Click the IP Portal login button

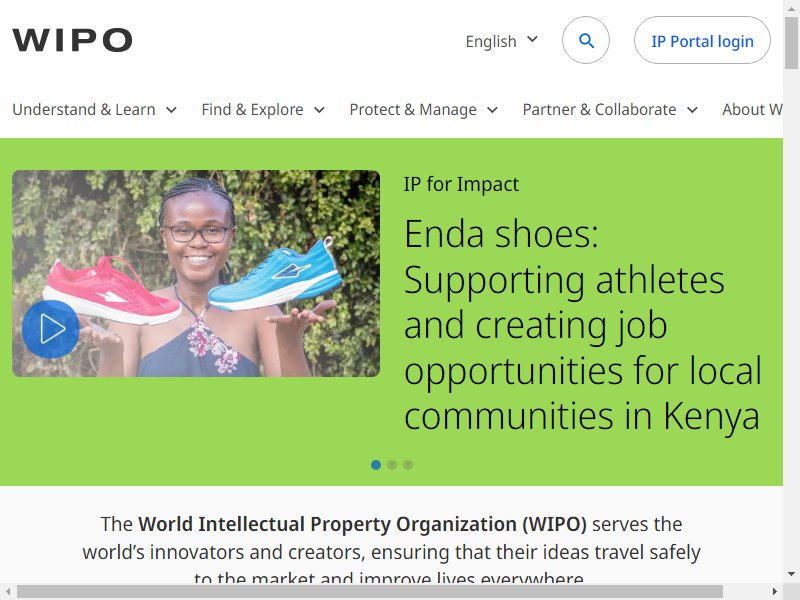(702, 41)
